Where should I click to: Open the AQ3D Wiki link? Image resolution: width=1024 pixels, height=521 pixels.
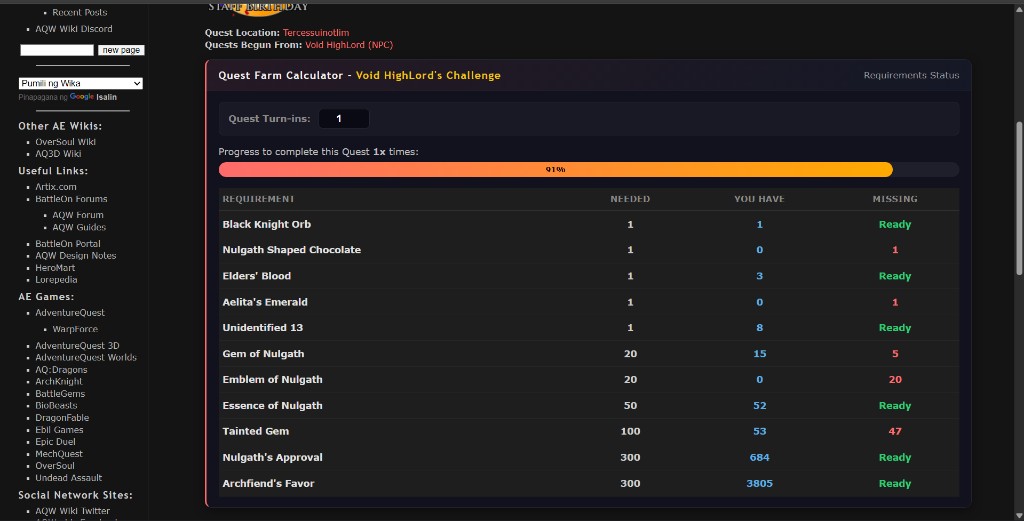coord(58,154)
